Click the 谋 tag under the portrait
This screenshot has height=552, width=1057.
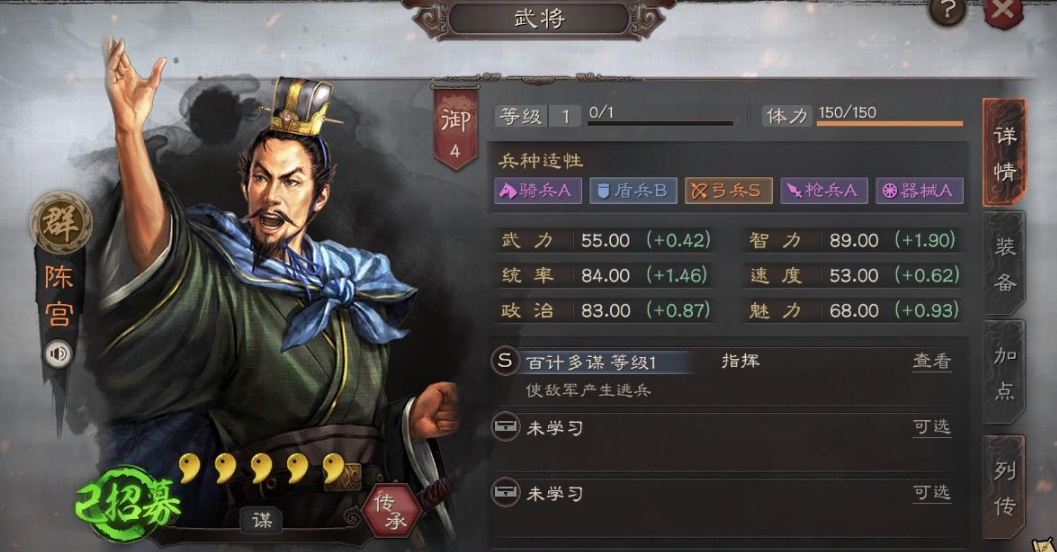click(262, 520)
